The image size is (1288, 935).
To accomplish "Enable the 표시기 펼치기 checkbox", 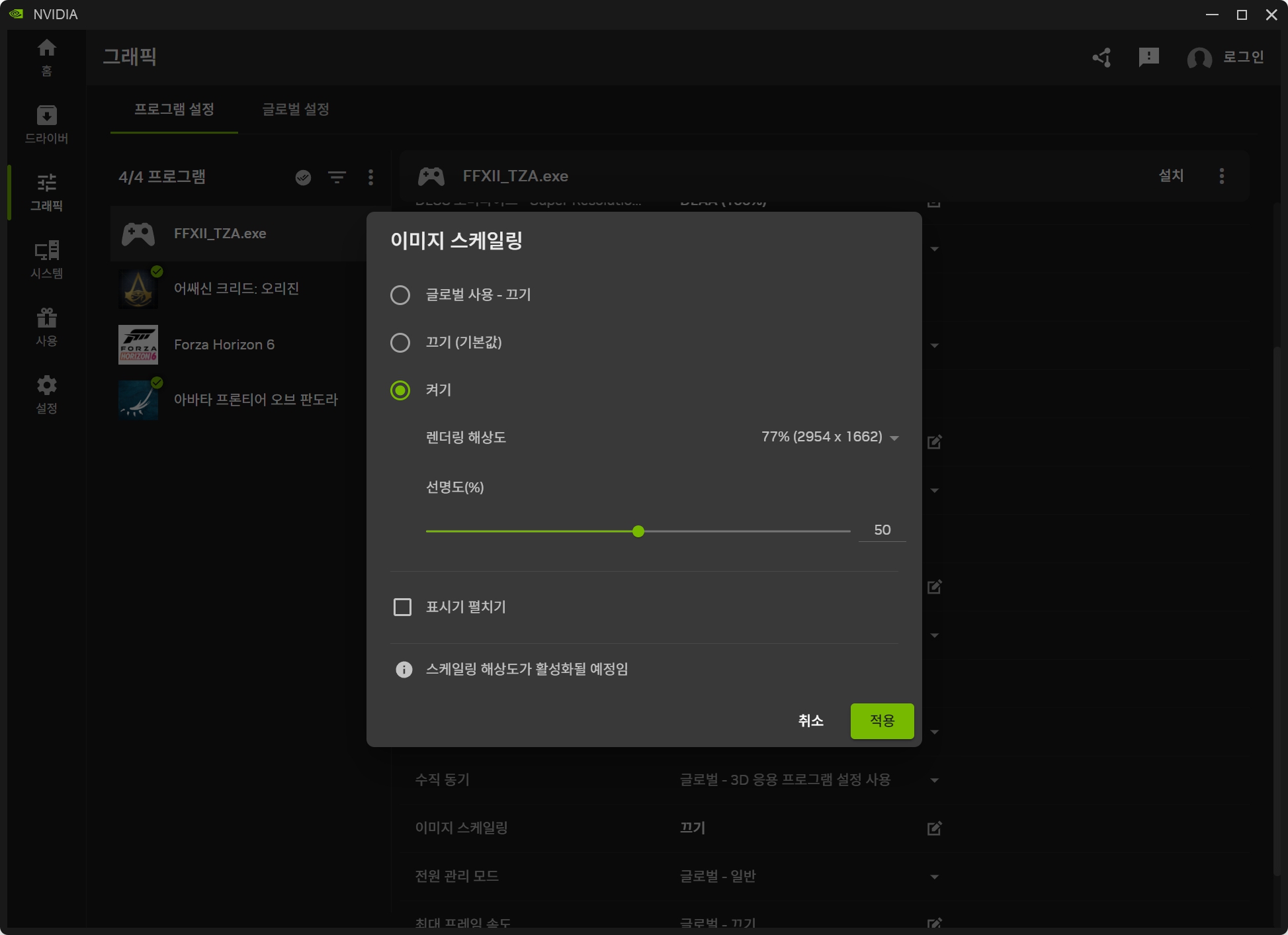I will tap(402, 607).
